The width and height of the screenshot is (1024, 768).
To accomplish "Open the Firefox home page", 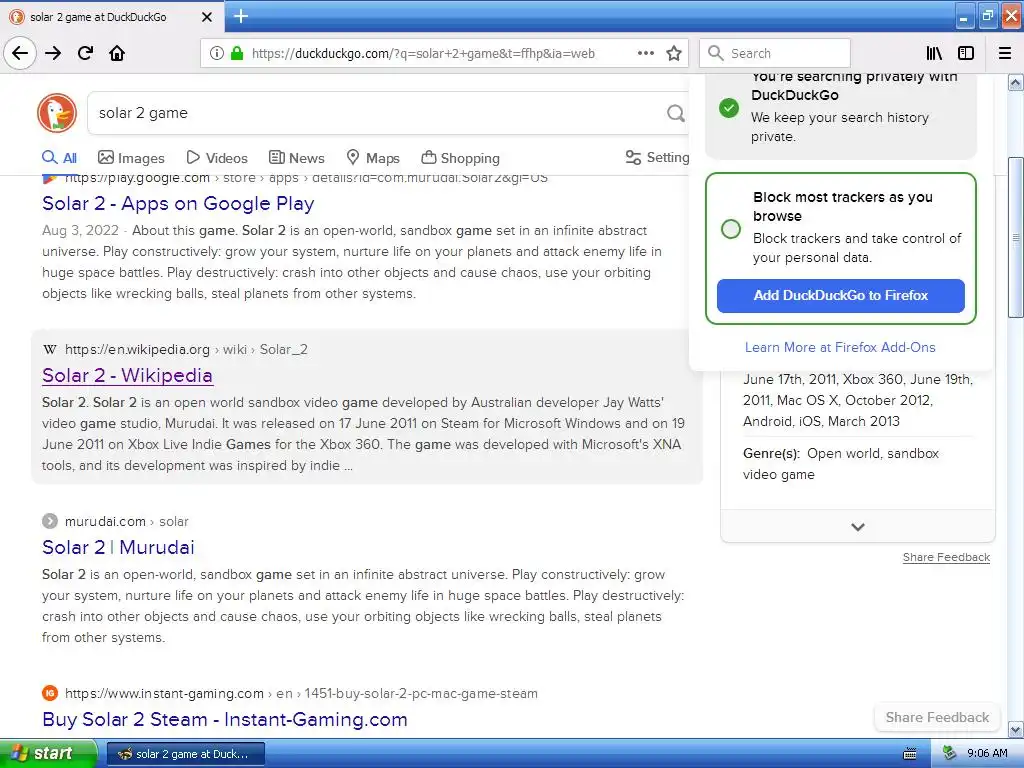I will [117, 53].
